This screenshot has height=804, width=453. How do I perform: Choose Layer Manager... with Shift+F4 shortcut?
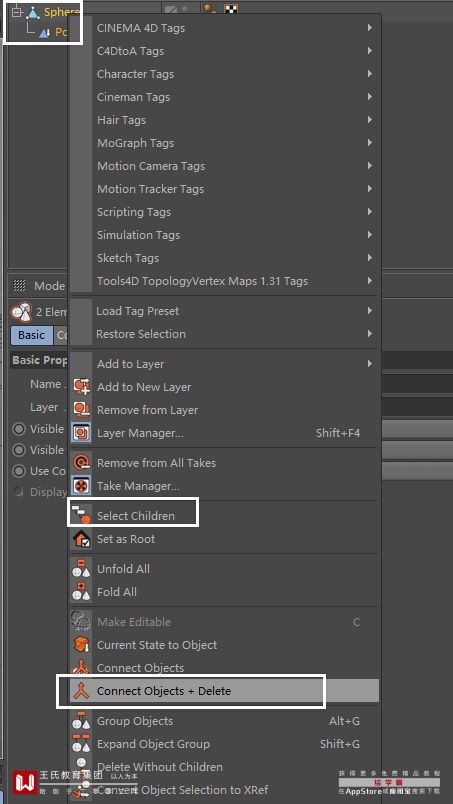point(225,433)
